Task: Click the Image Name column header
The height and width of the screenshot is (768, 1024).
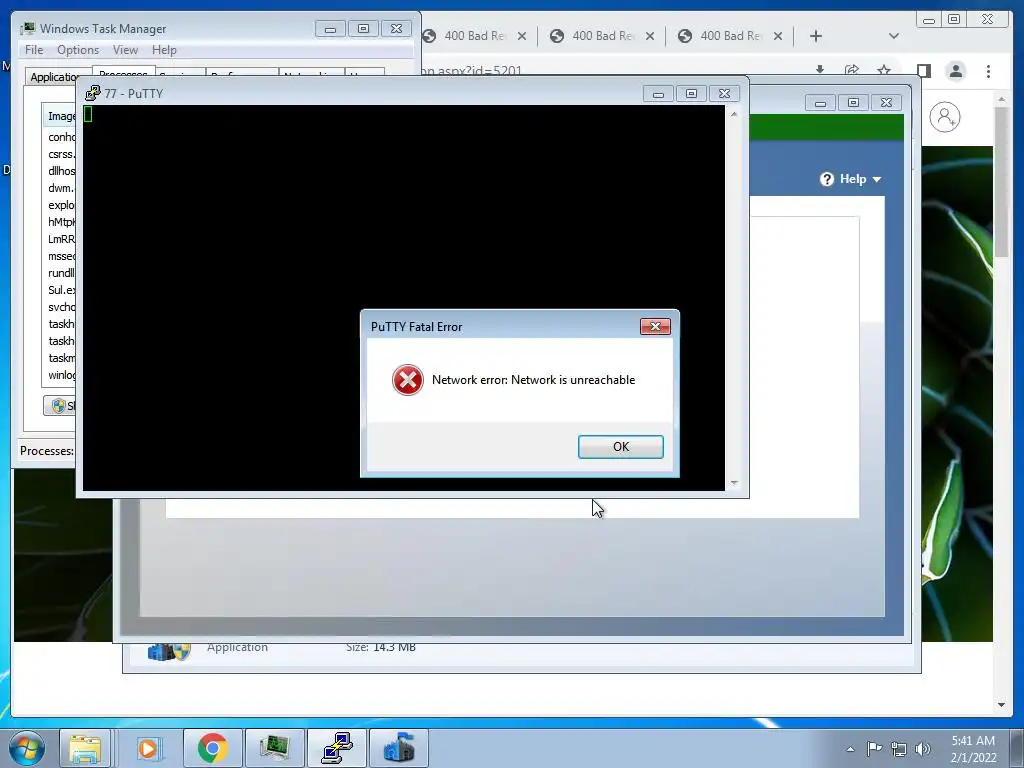Action: point(59,116)
